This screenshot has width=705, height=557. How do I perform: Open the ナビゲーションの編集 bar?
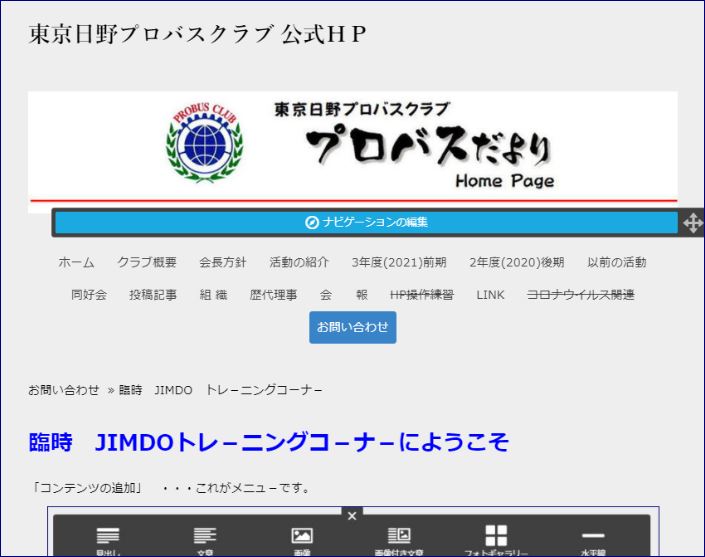(366, 223)
